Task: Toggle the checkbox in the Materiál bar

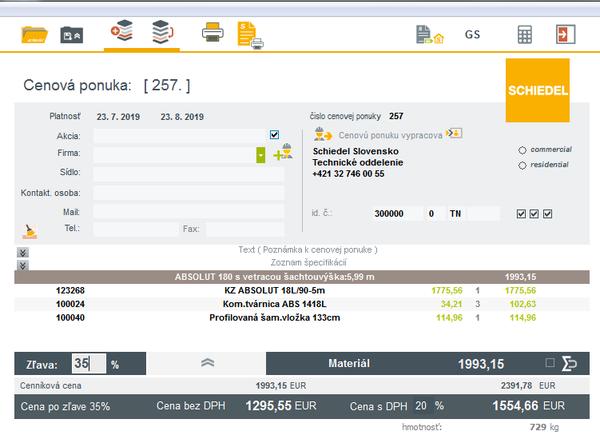Action: pyautogui.click(x=548, y=363)
